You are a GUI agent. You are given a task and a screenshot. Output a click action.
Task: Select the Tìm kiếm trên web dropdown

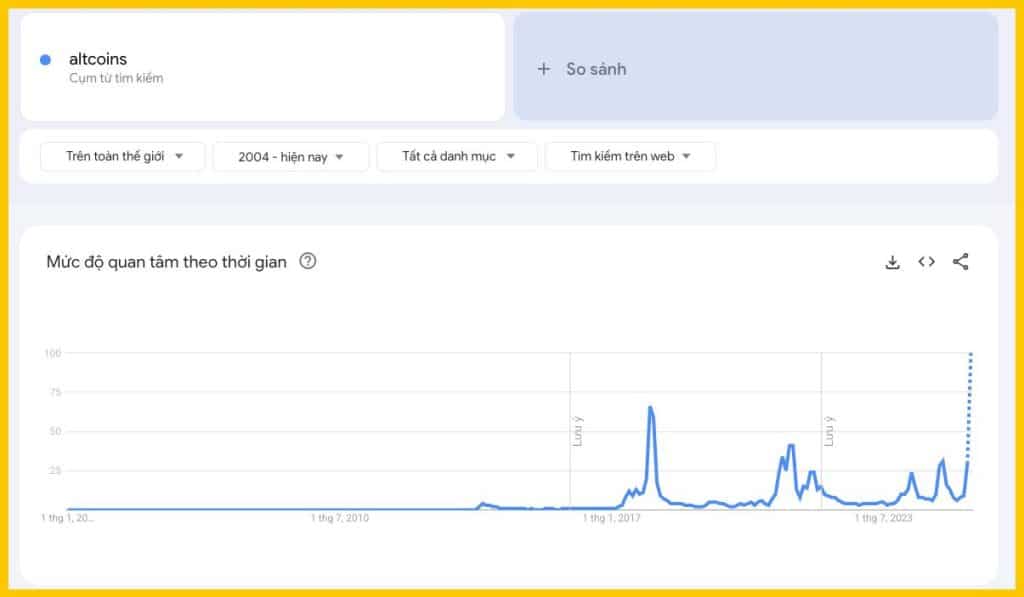pos(630,156)
